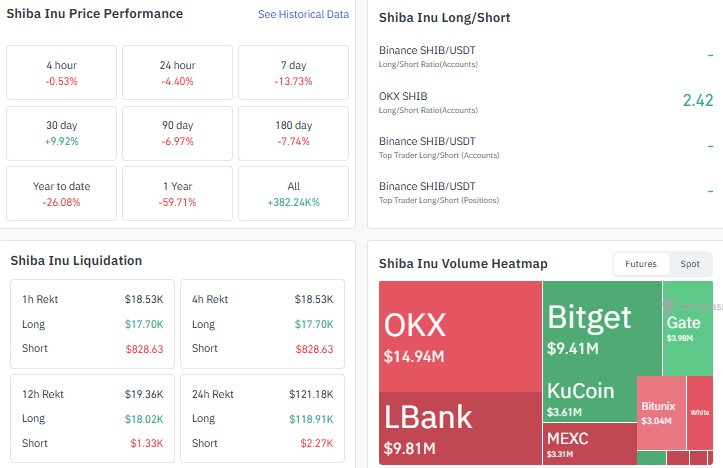Screen dimensions: 723x468
Task: Click the MEXC heatmap tile
Action: 590,444
